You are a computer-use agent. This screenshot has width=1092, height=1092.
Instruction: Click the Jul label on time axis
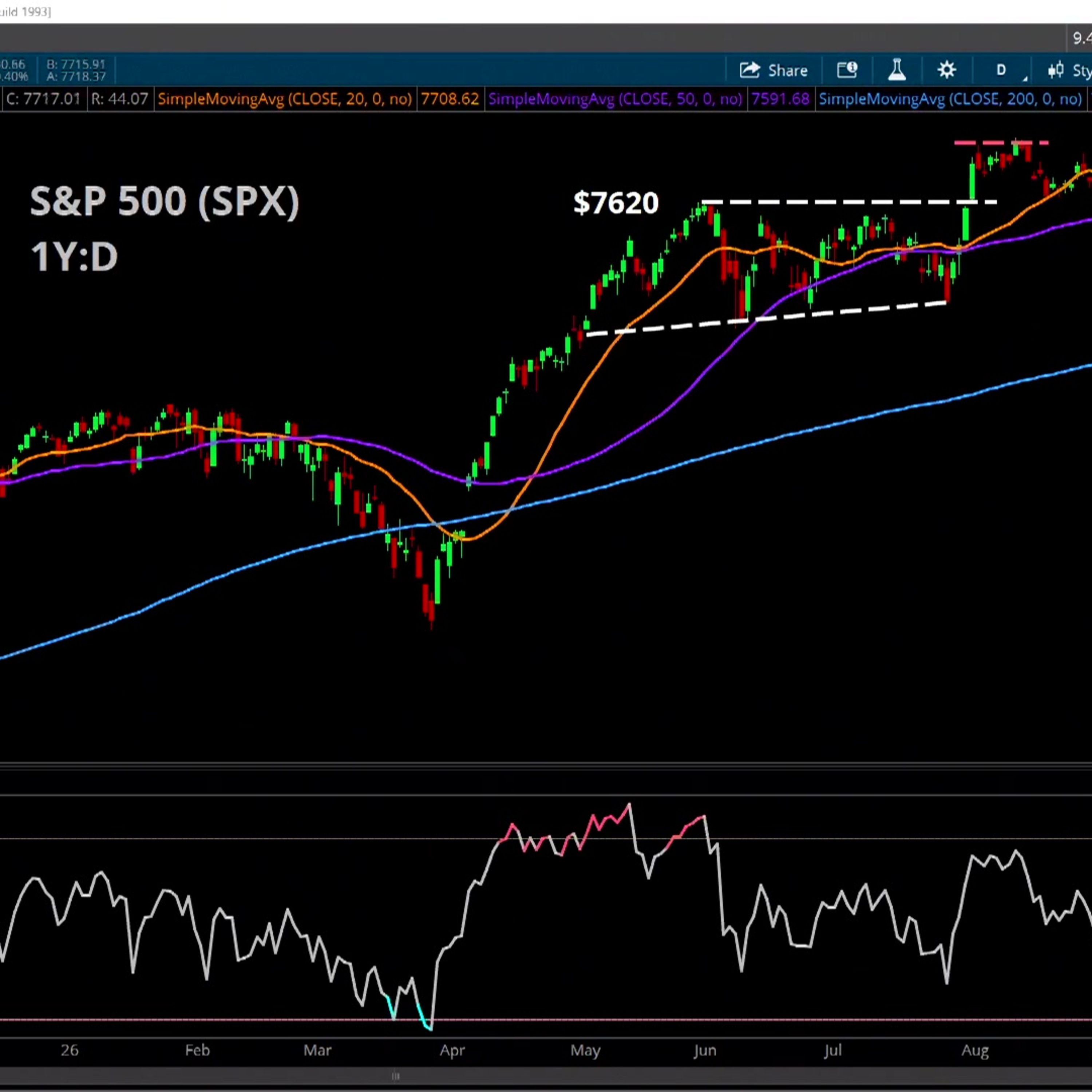832,1050
